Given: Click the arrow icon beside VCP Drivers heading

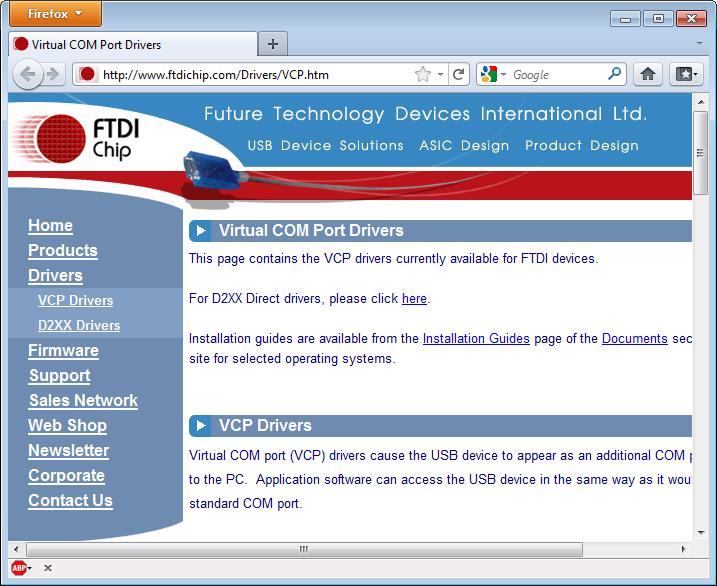Looking at the screenshot, I should 200,426.
